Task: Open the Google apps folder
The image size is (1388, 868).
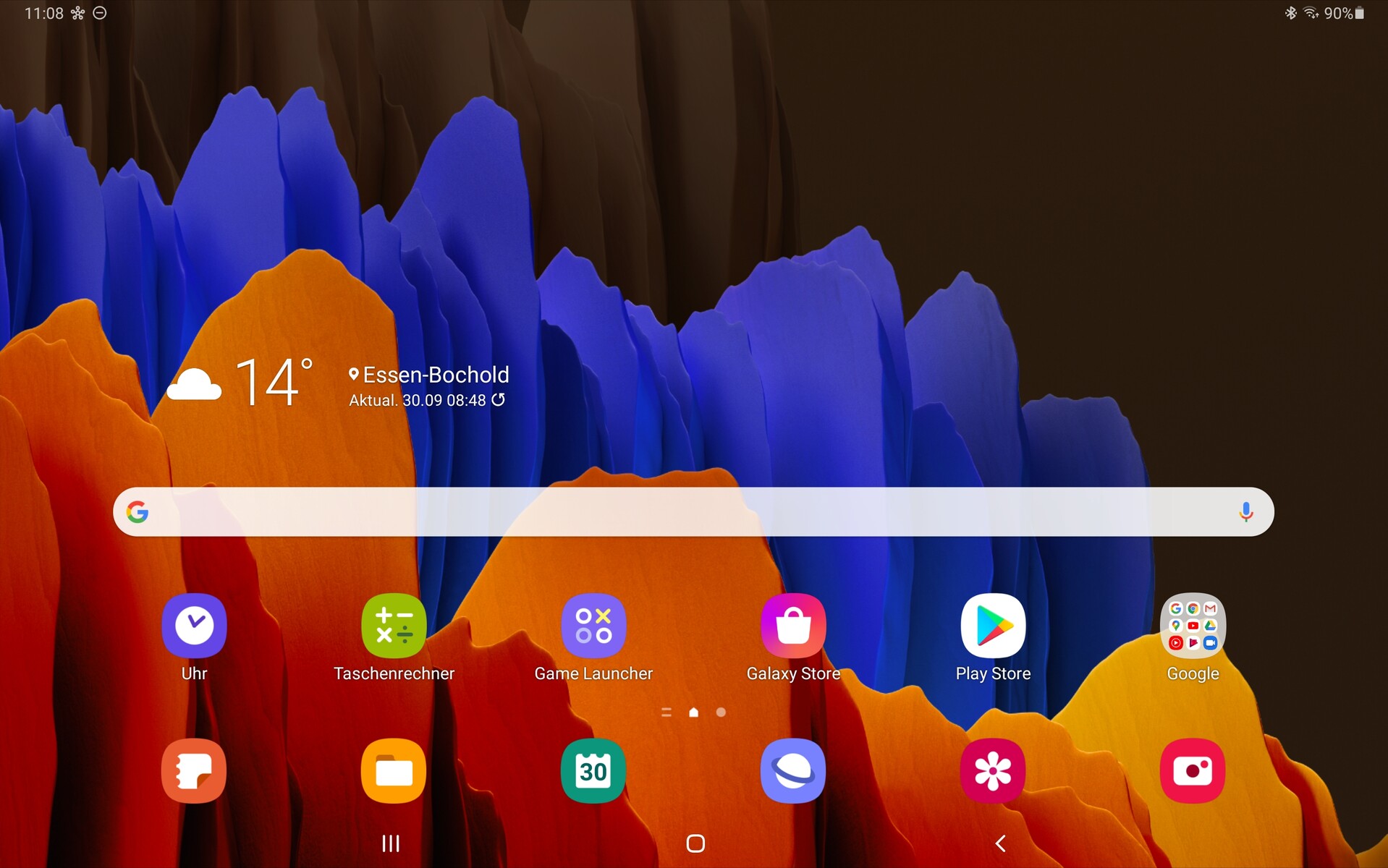Action: click(1193, 626)
